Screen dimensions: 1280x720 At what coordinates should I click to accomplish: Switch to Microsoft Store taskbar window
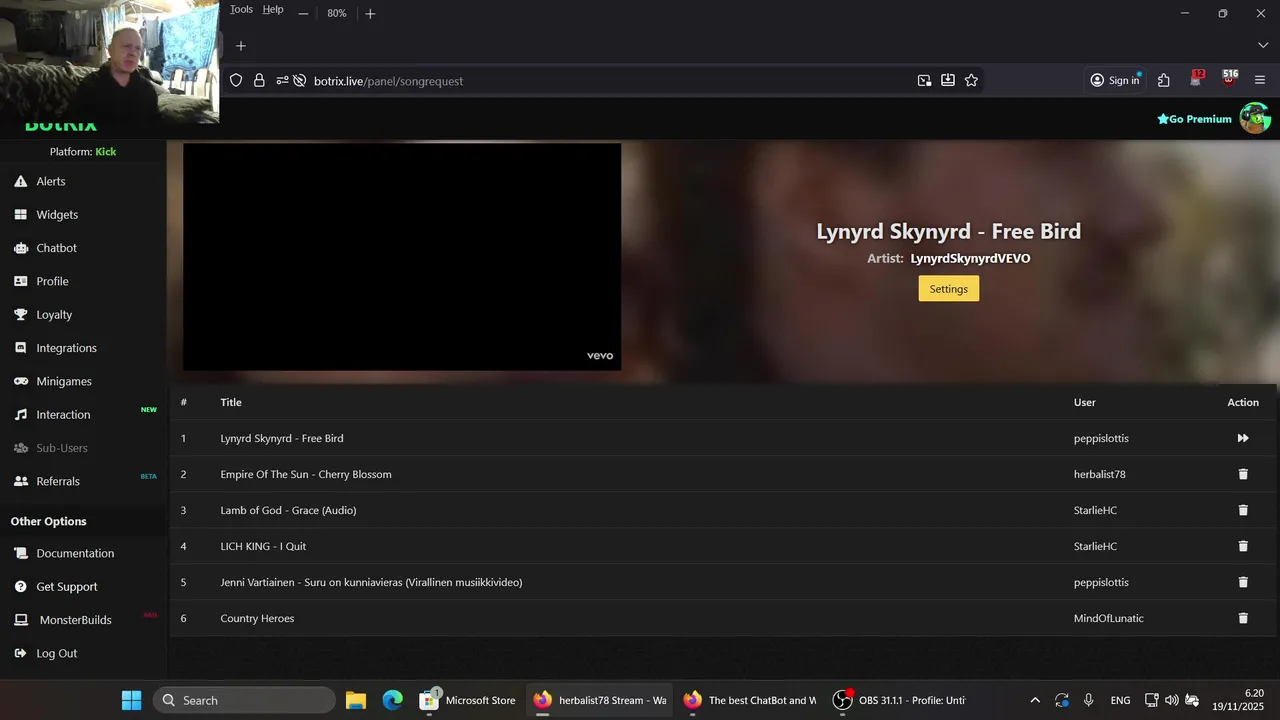click(x=468, y=700)
